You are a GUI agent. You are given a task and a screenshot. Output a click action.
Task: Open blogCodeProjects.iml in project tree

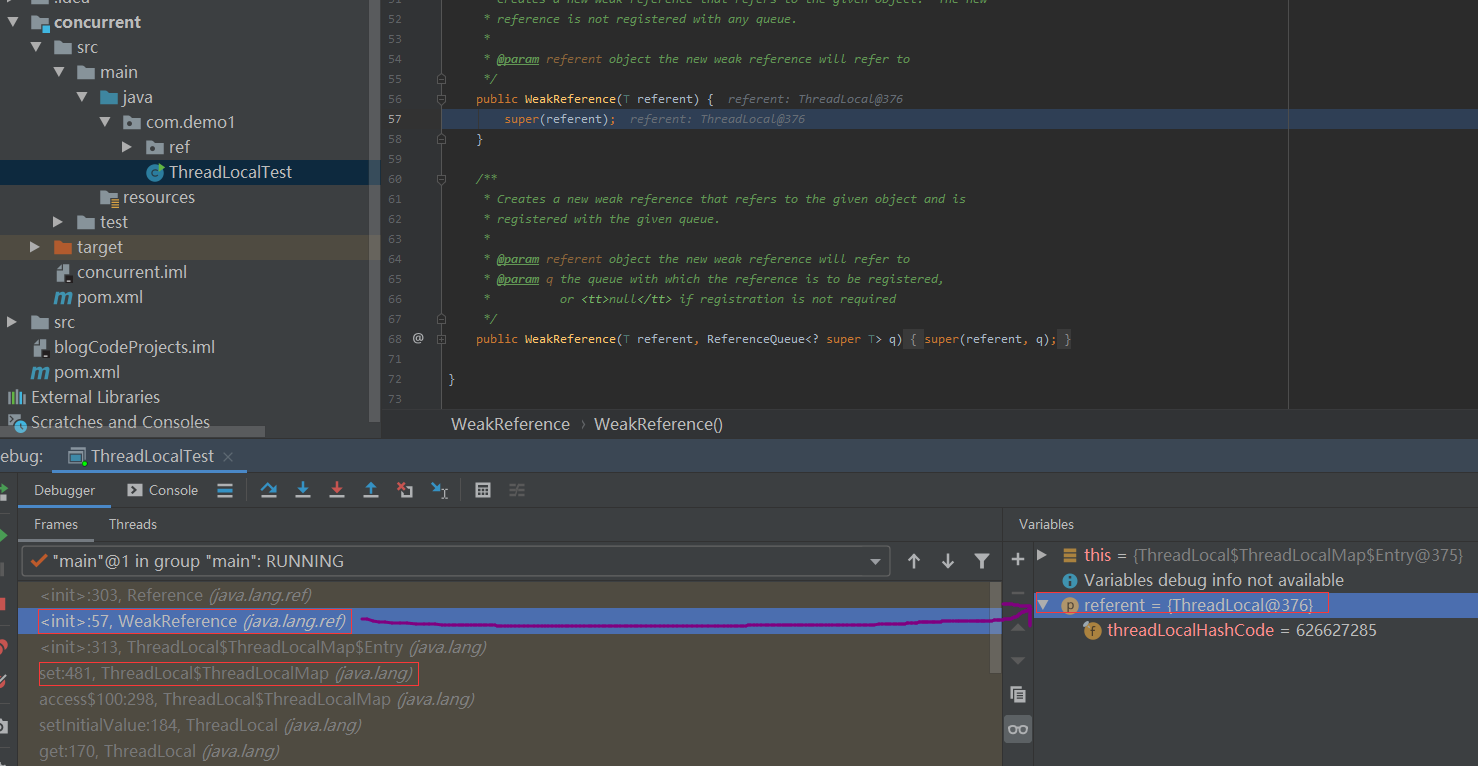[x=134, y=347]
